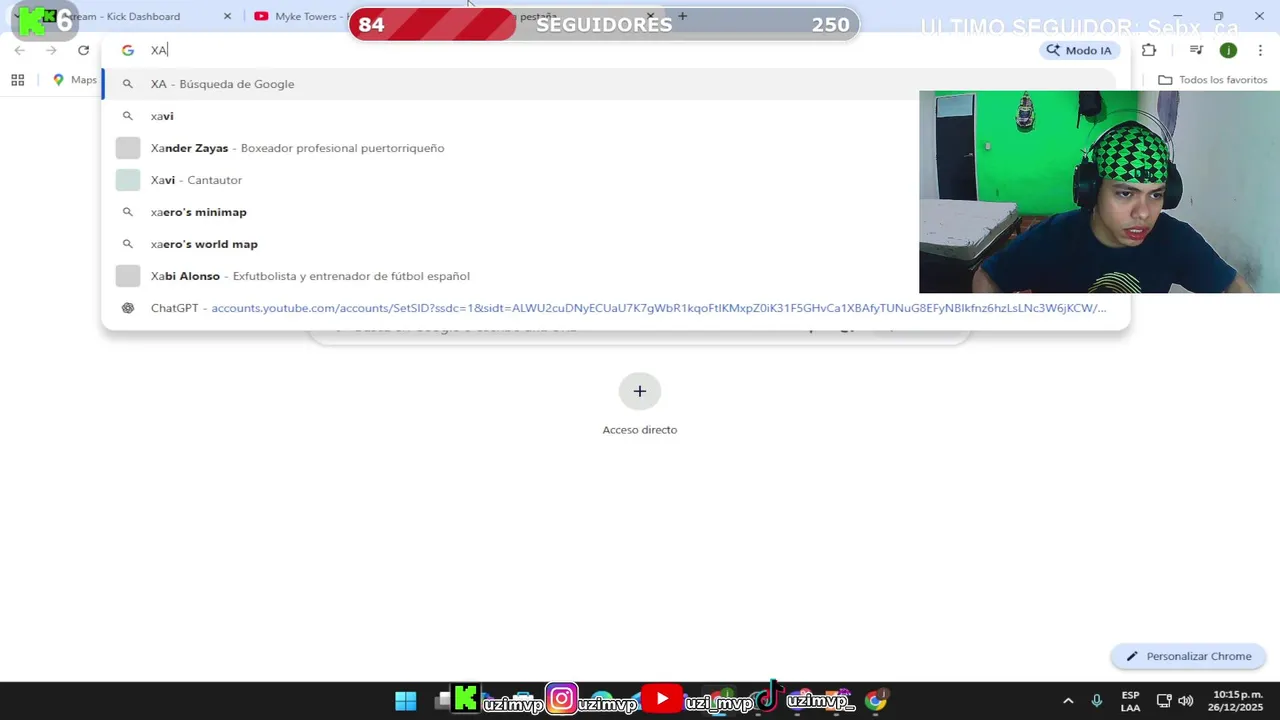
Task: Open a new tab with the plus button
Action: tap(682, 16)
